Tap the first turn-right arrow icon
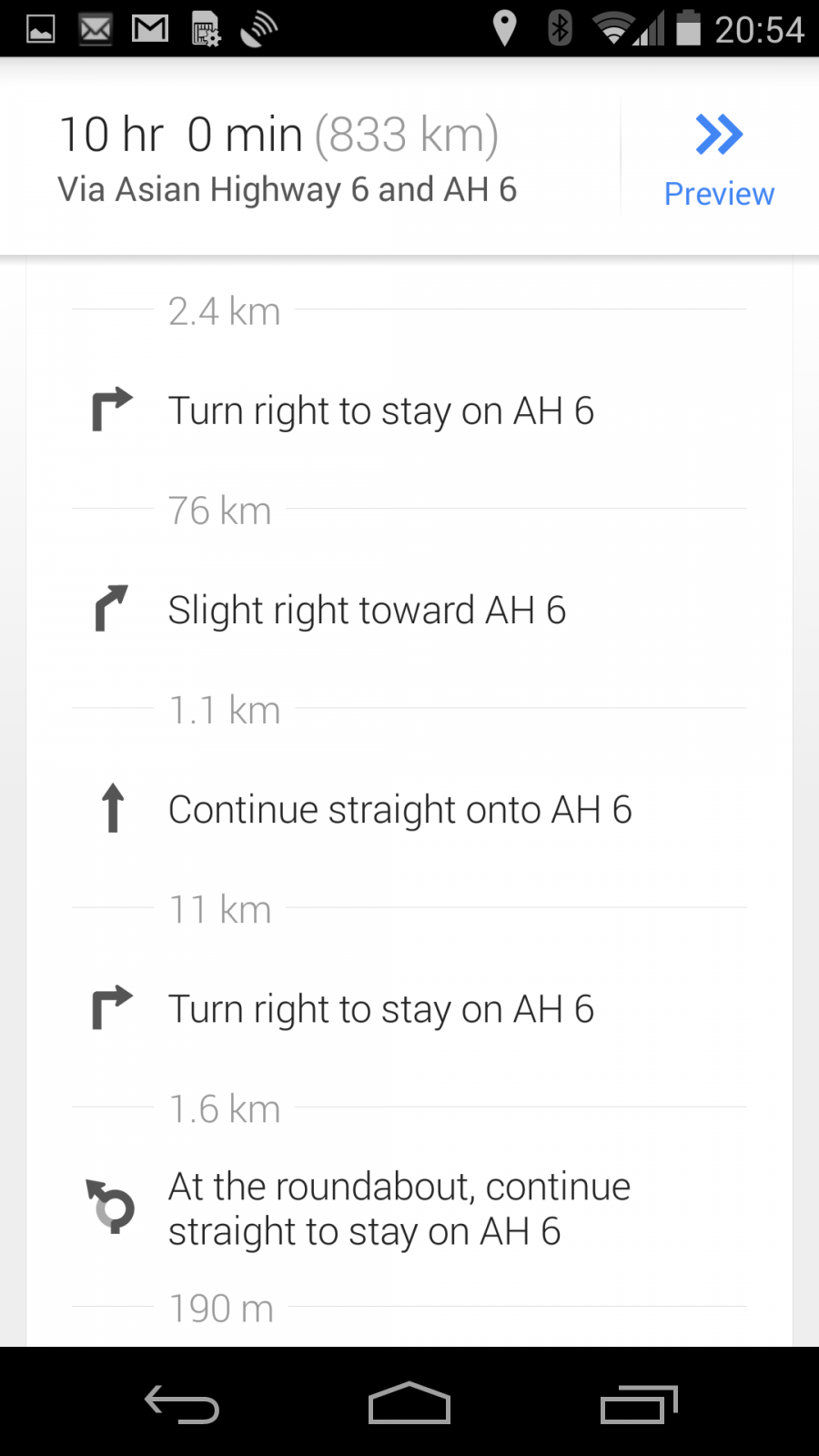The image size is (819, 1456). (112, 409)
